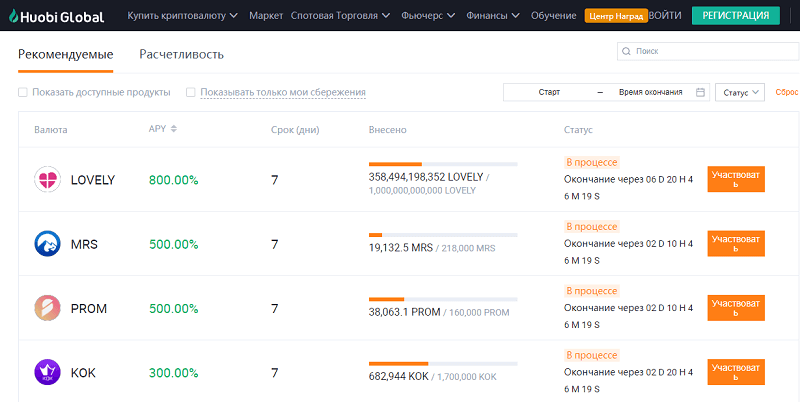The image size is (800, 402).
Task: Open the 'Маркет' menu item
Action: (x=266, y=16)
